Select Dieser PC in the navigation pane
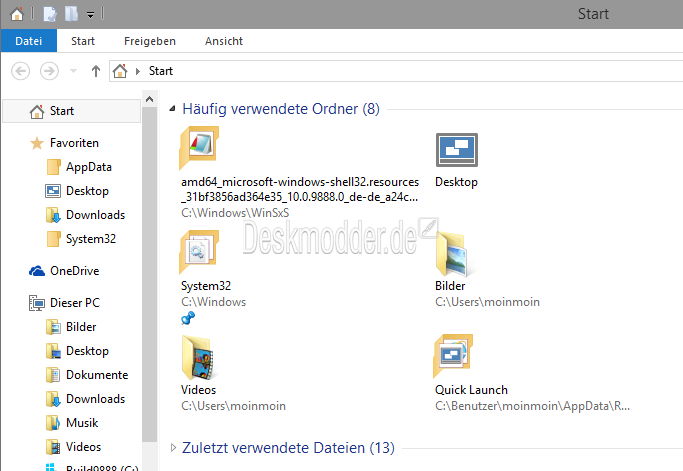 tap(75, 302)
